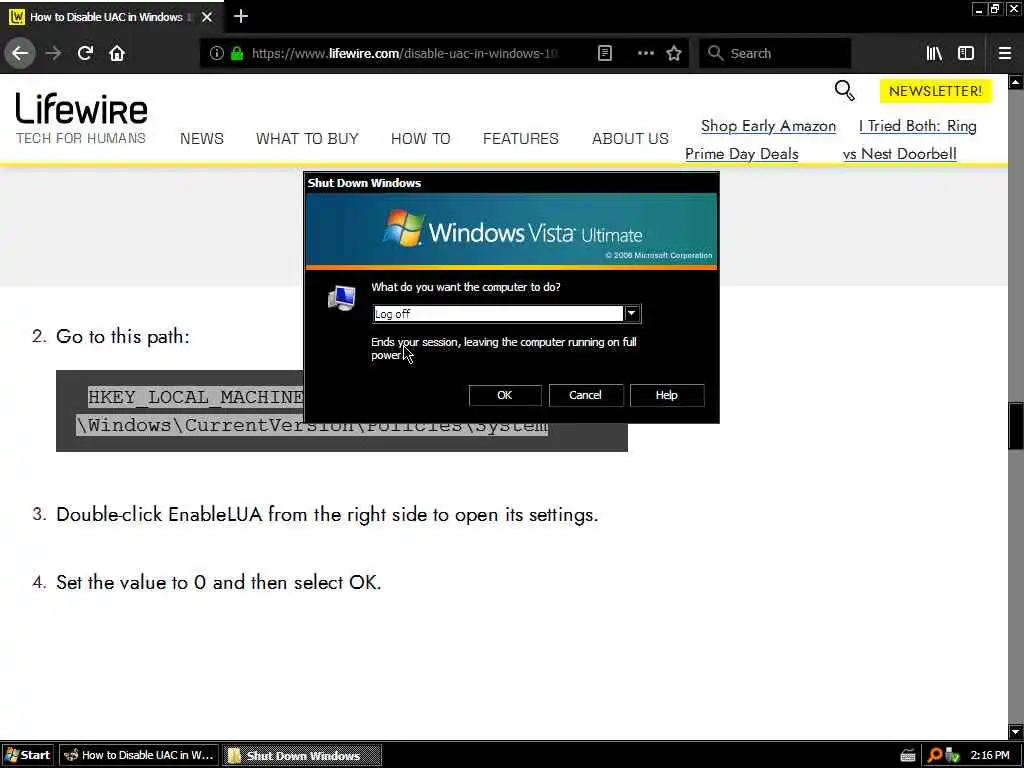Click the page vertical scrollbar thumb
The width and height of the screenshot is (1024, 768).
(1016, 426)
